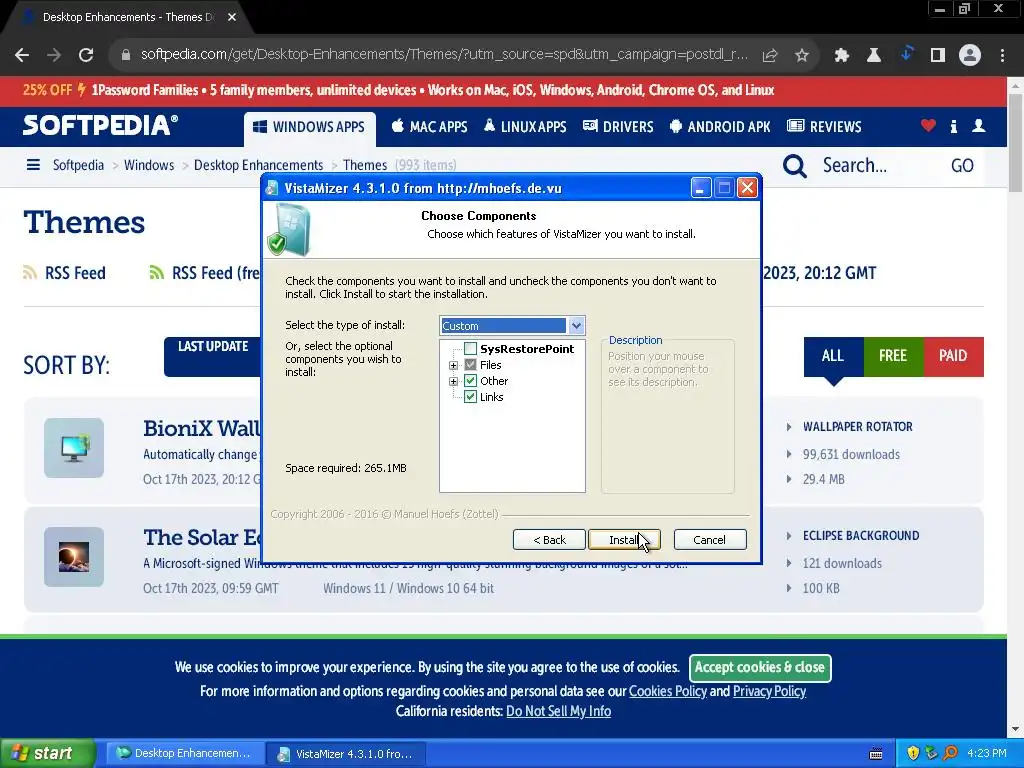Viewport: 1024px width, 768px height.
Task: Open the first RSS Feed link
Action: pyautogui.click(x=75, y=273)
